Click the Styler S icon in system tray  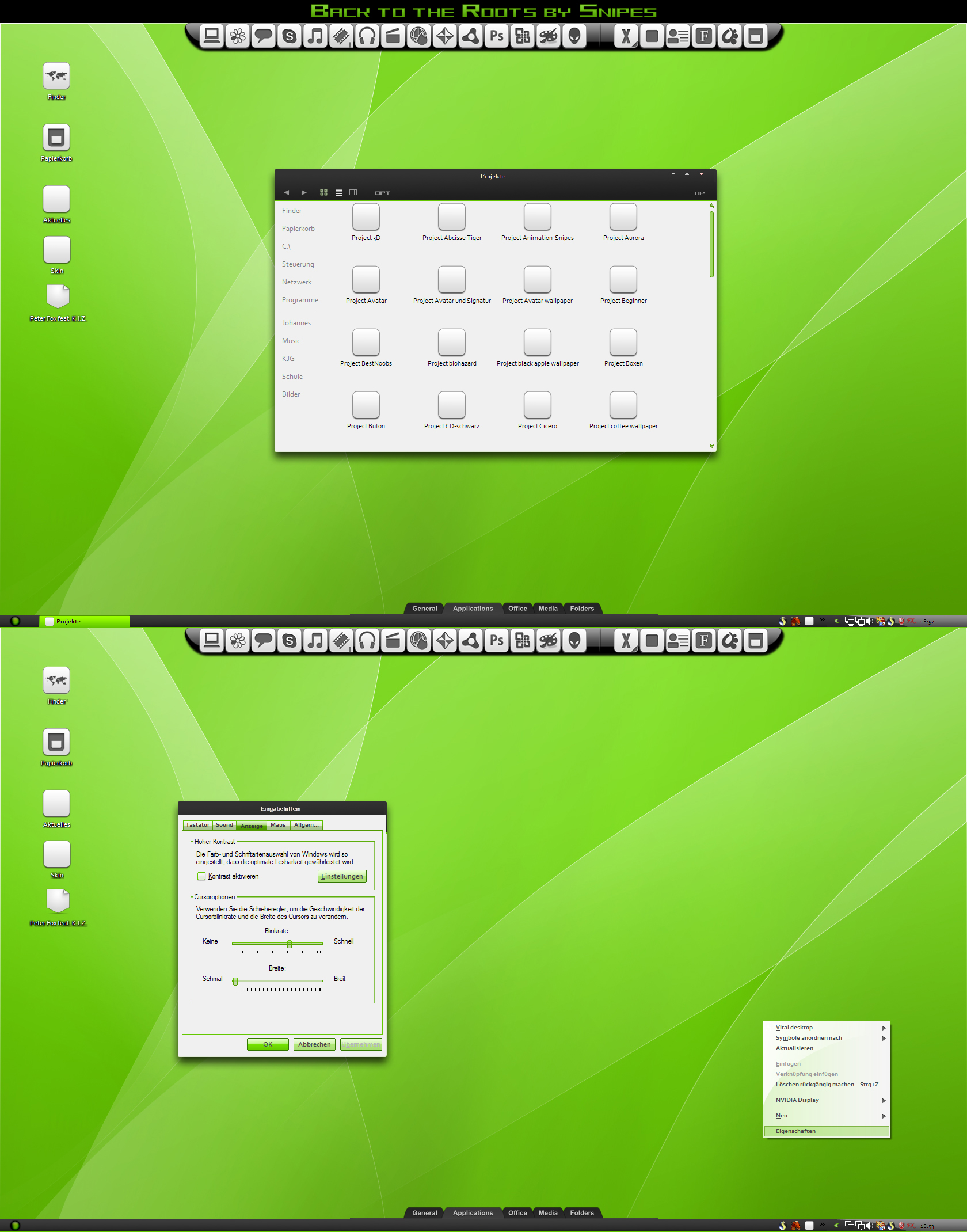pyautogui.click(x=783, y=621)
